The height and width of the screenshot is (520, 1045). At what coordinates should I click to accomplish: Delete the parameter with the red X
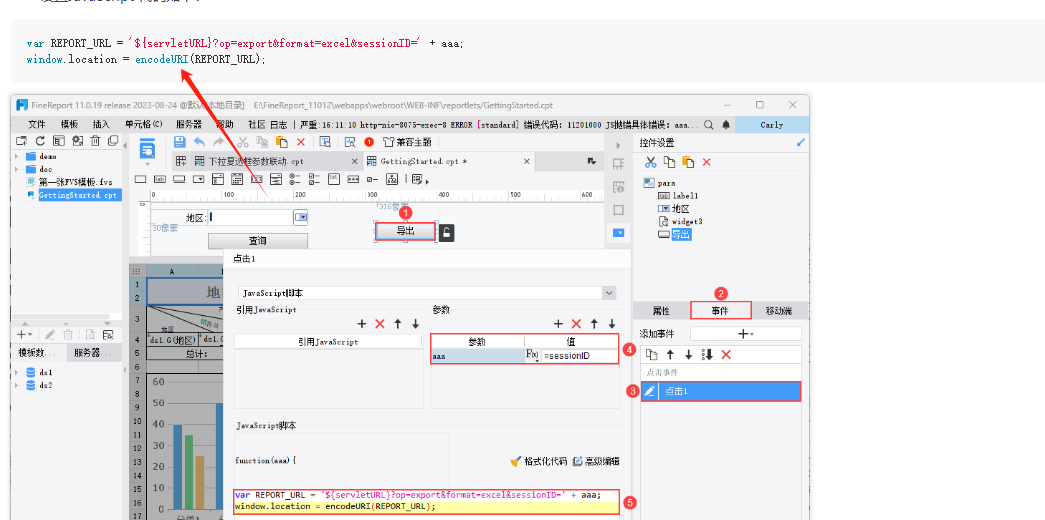click(x=576, y=324)
